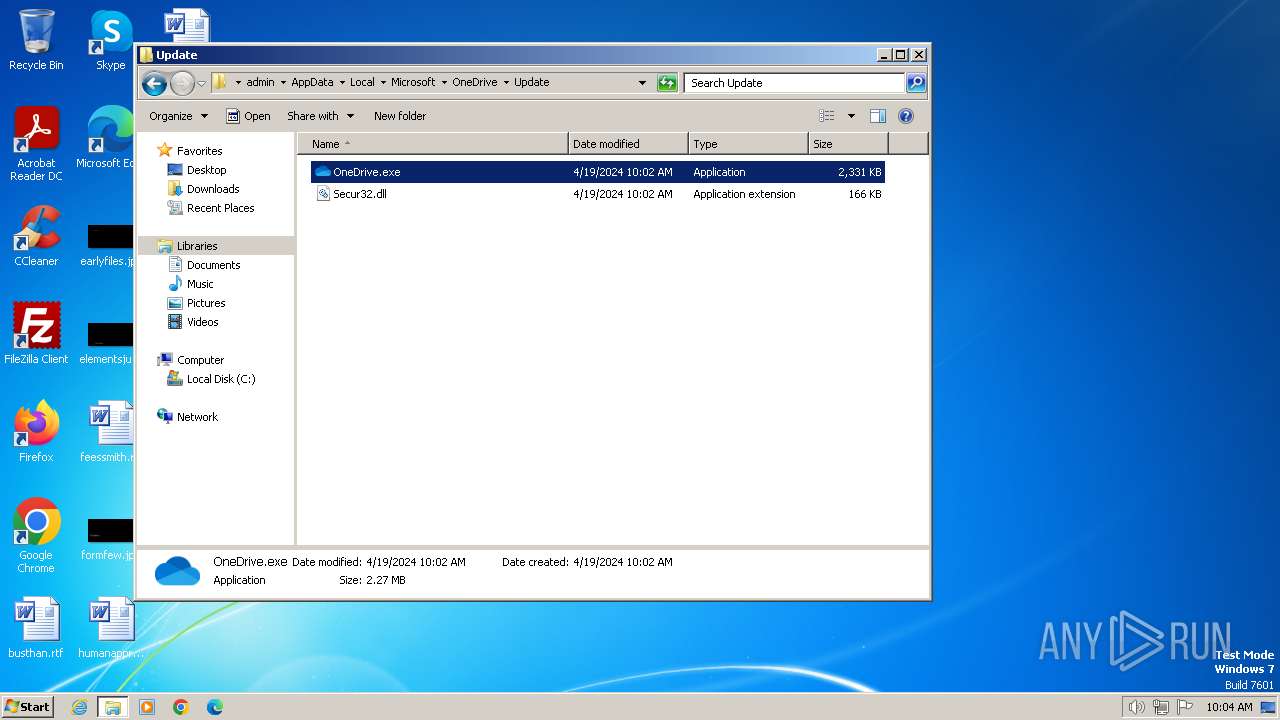This screenshot has height=720, width=1280.
Task: Open Acrobat Reader DC shortcut
Action: click(x=36, y=144)
